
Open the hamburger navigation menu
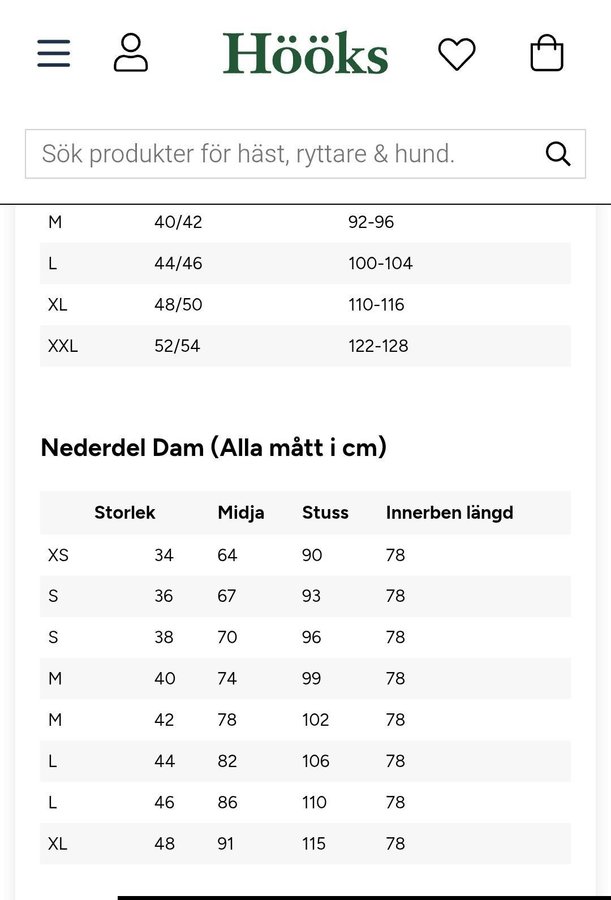click(54, 53)
